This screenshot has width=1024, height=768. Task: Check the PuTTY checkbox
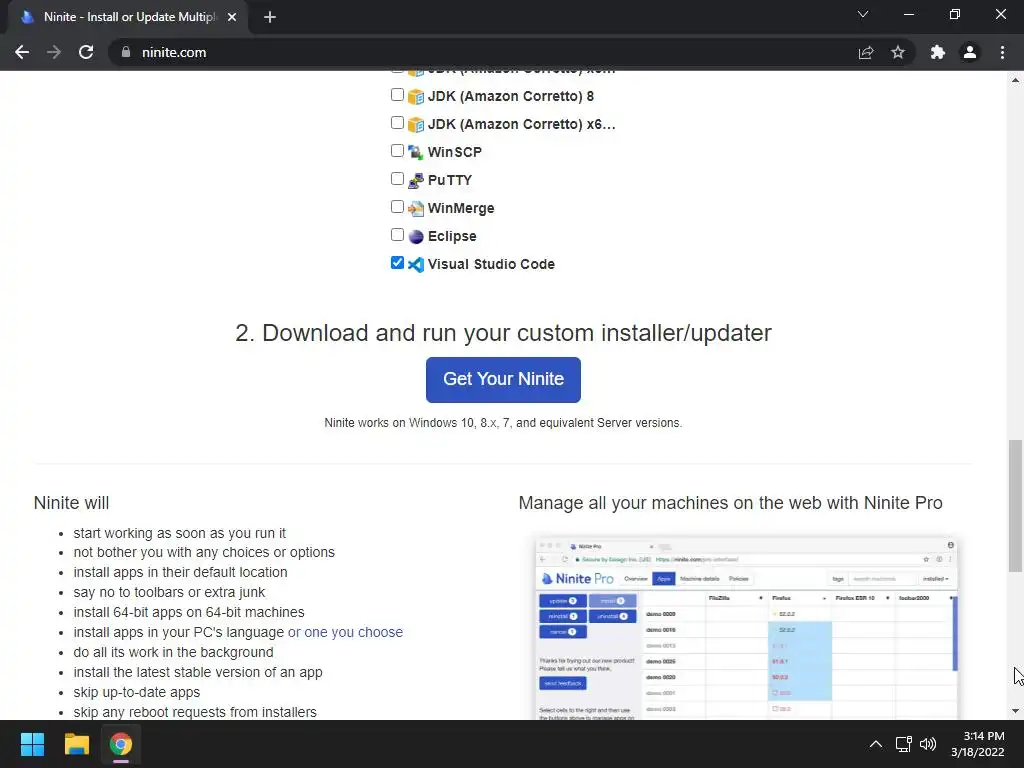(397, 178)
